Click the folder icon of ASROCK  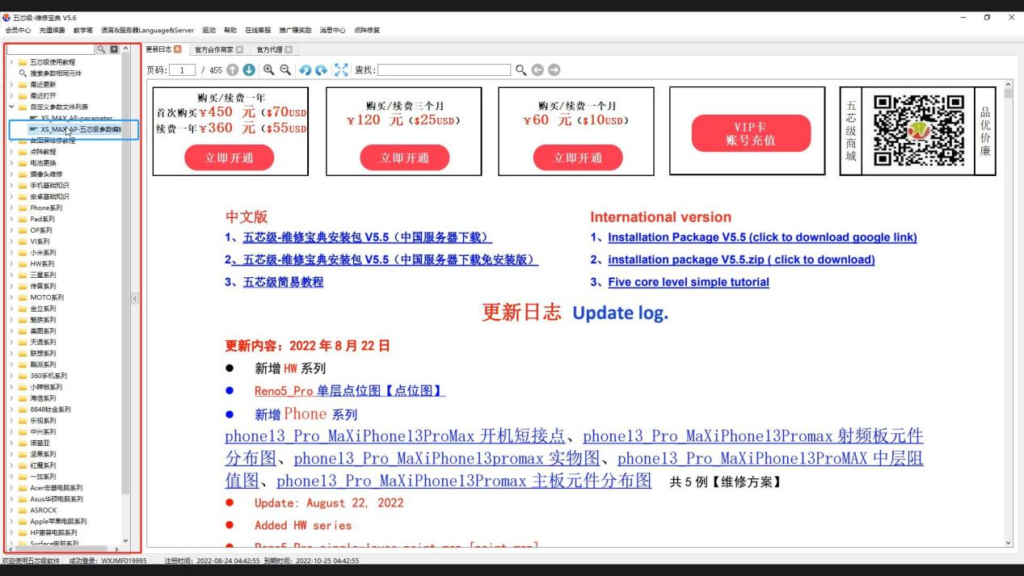(23, 510)
